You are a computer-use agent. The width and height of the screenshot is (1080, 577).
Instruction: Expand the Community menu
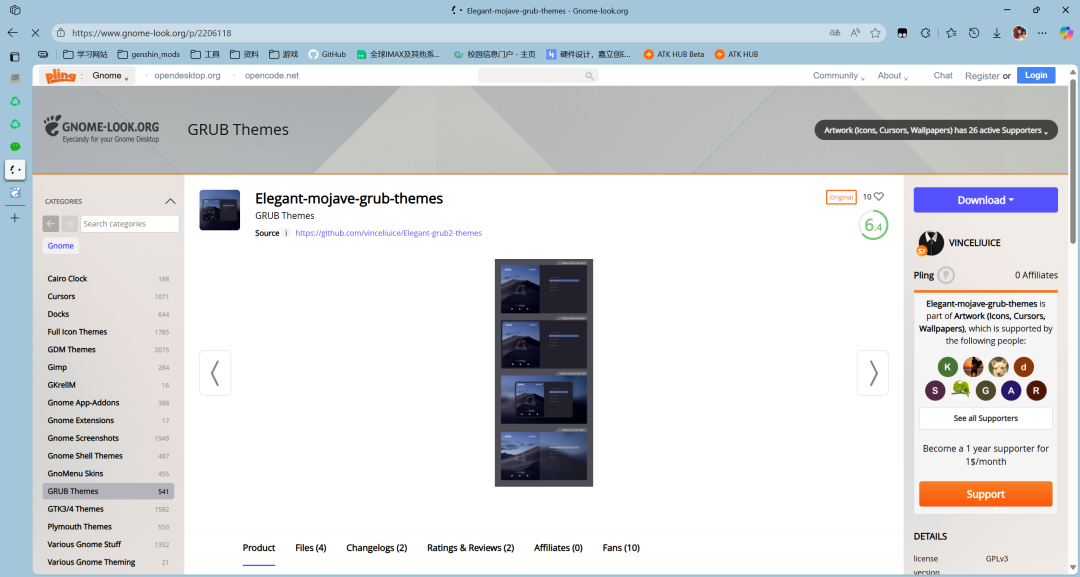click(837, 76)
